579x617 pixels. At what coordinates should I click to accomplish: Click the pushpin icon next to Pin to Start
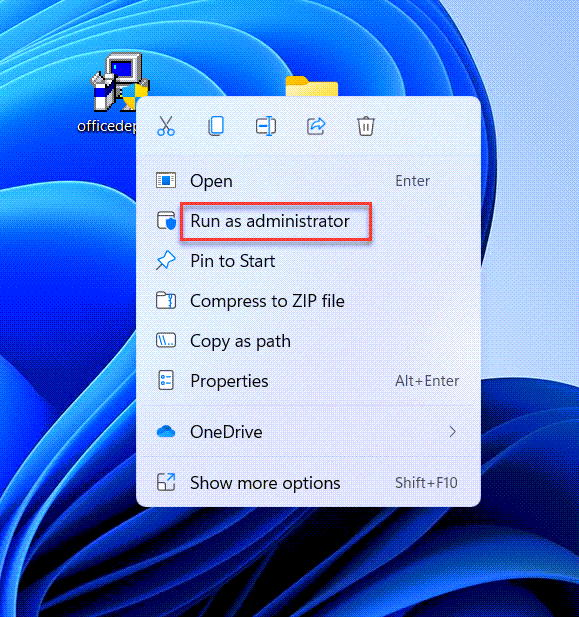(x=166, y=260)
